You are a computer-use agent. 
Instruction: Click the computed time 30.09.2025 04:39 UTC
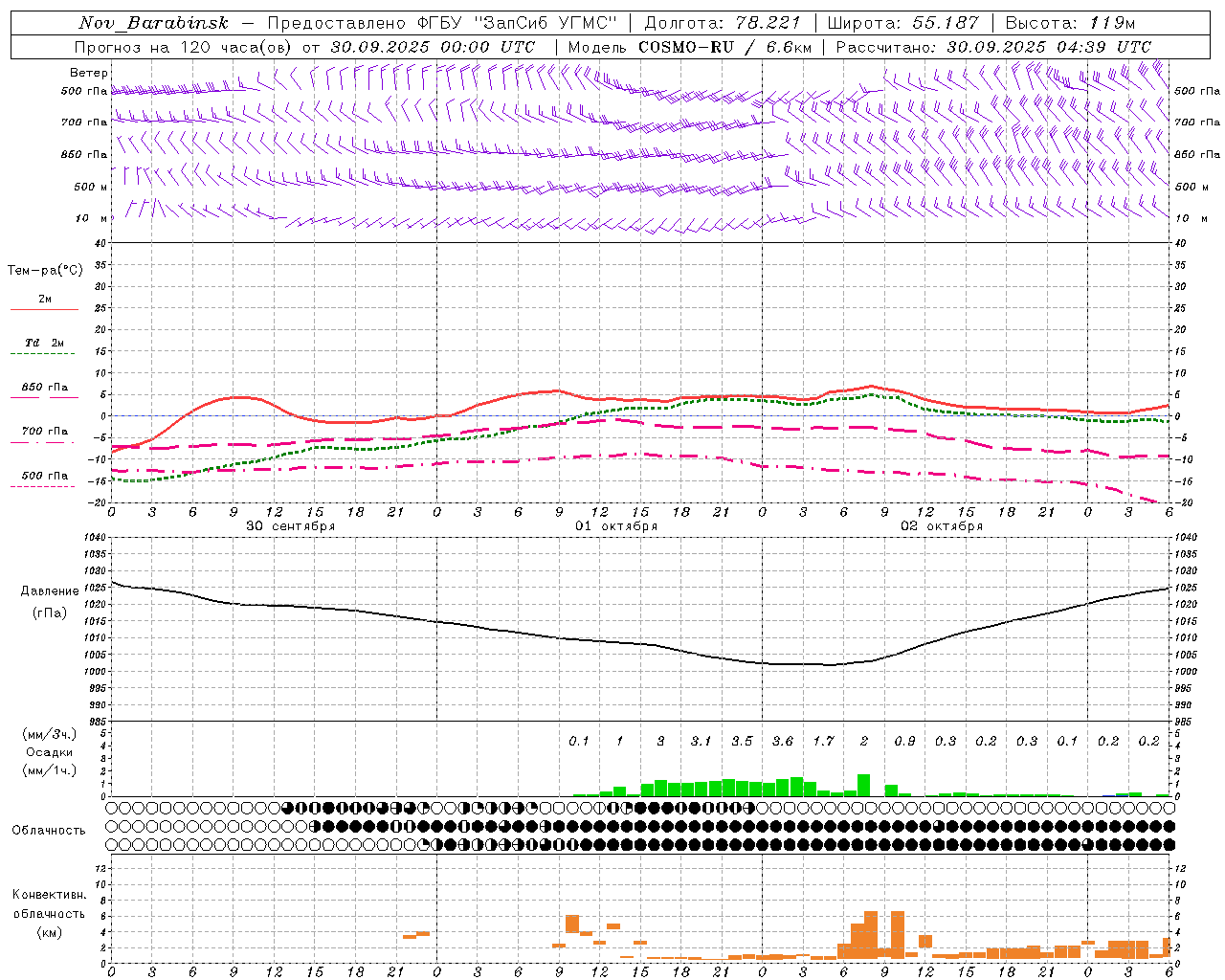(1049, 47)
